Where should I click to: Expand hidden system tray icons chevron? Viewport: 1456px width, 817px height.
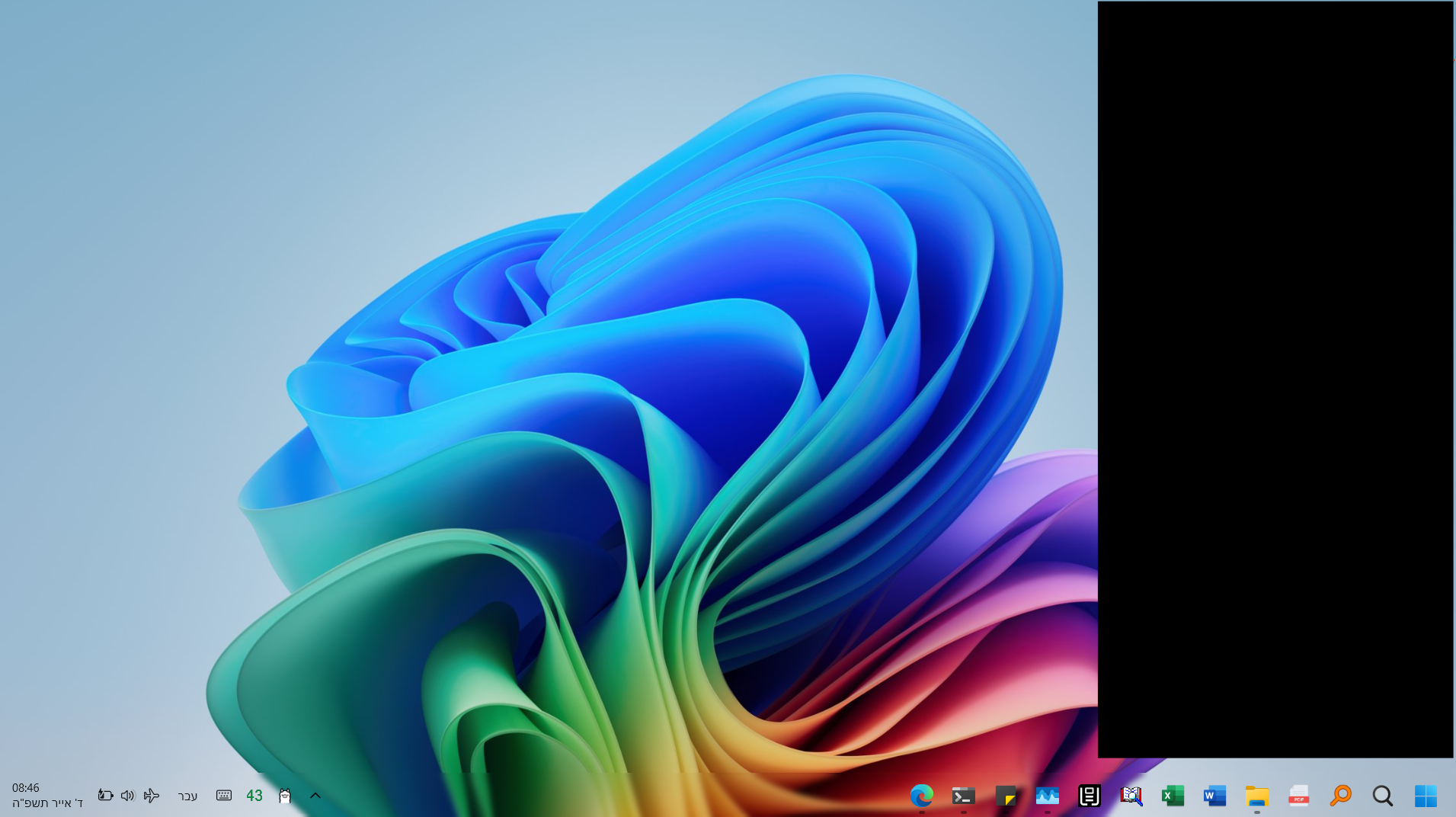tap(315, 796)
